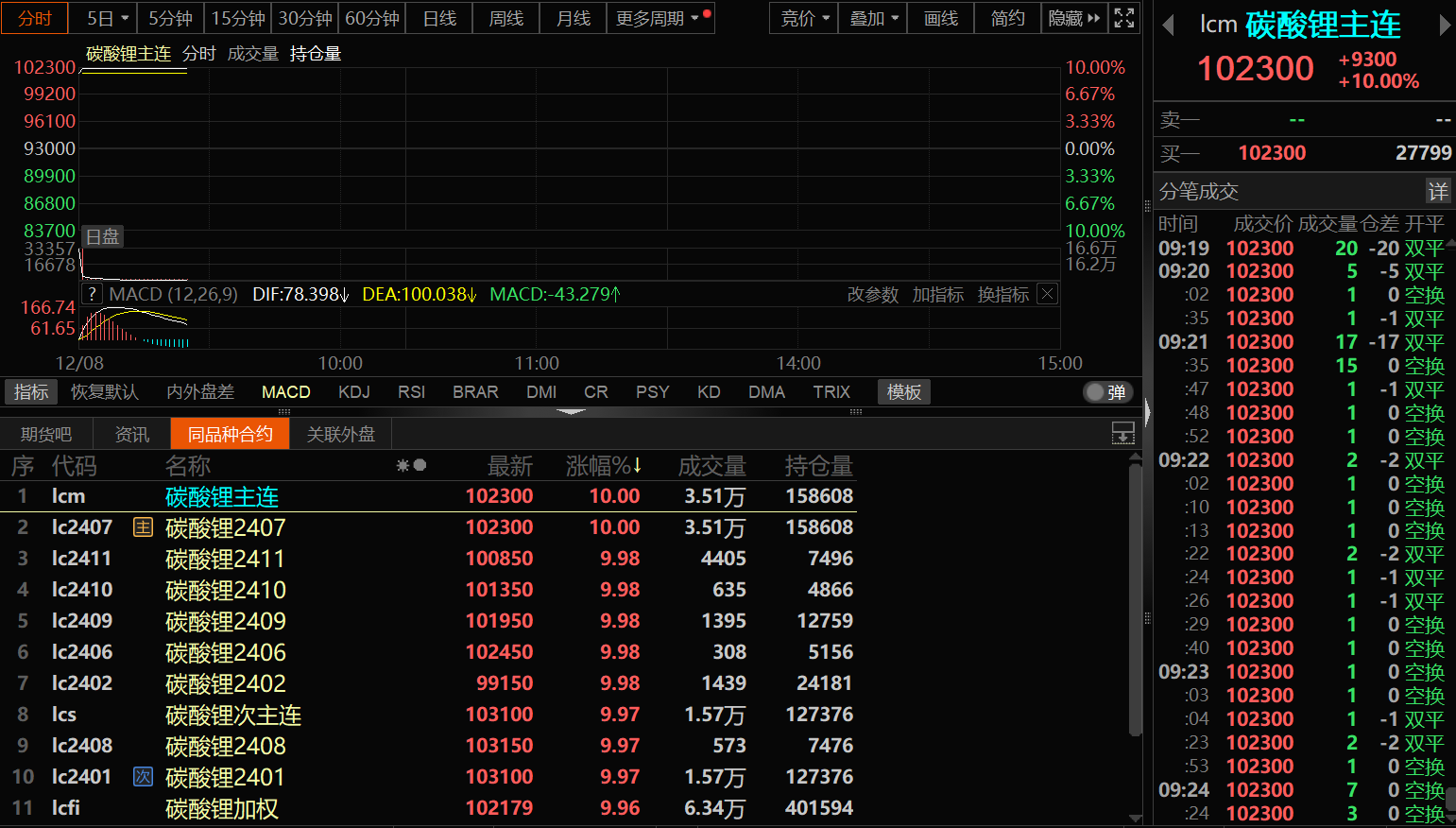Image resolution: width=1456 pixels, height=828 pixels.
Task: Go to previous contract arrow
Action: (1169, 26)
